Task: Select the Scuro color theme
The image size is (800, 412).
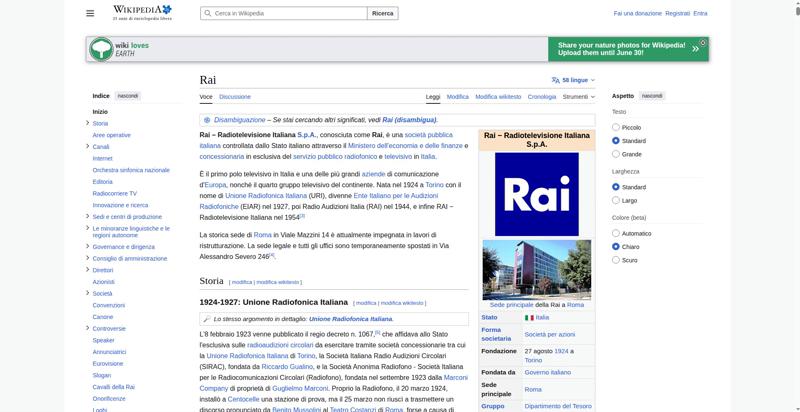Action: [616, 260]
